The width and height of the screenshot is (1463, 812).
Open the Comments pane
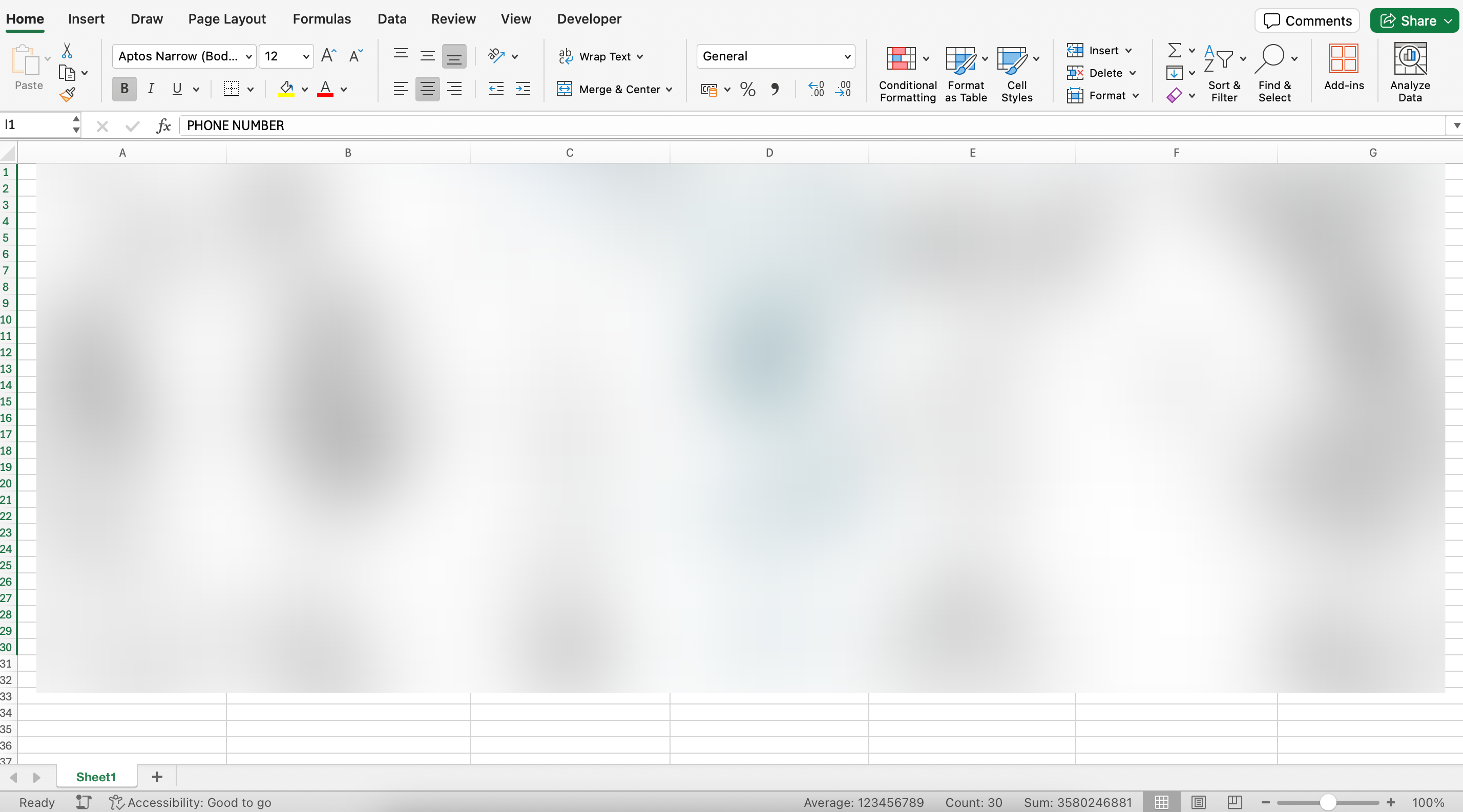pos(1307,20)
